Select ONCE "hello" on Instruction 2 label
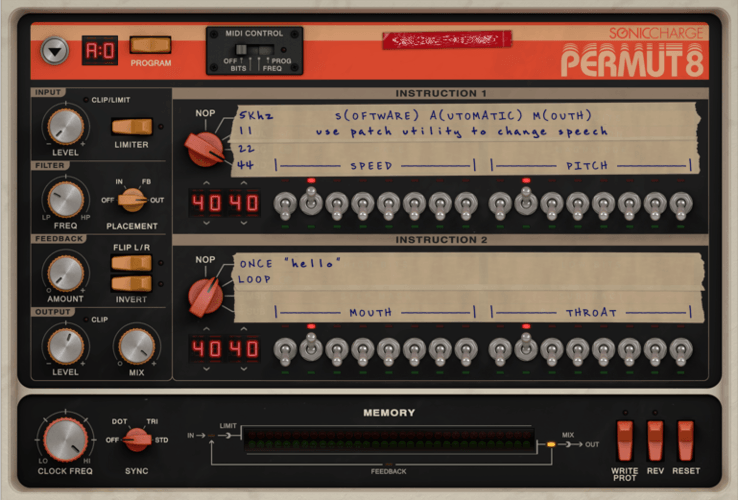The image size is (738, 500). pos(289,263)
